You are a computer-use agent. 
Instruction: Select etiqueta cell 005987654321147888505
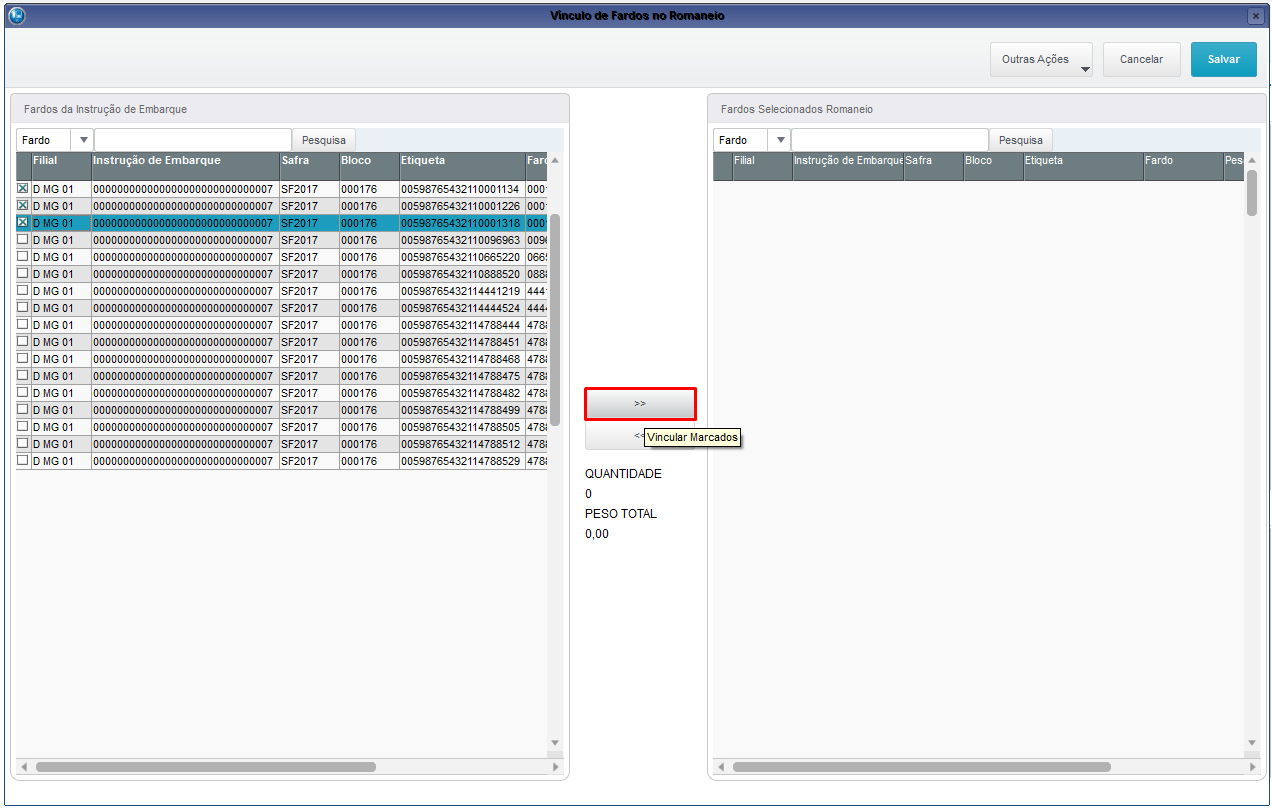(x=462, y=427)
